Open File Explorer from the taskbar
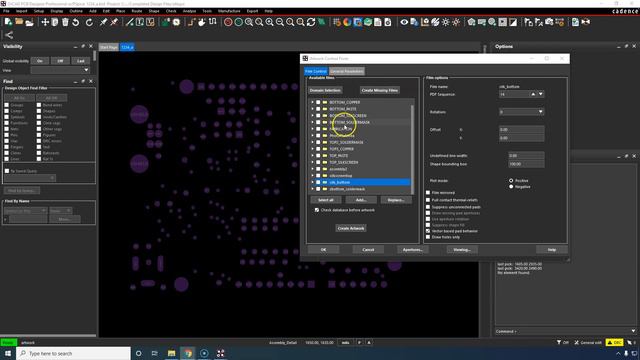Viewport: 640px width, 360px height. point(171,353)
